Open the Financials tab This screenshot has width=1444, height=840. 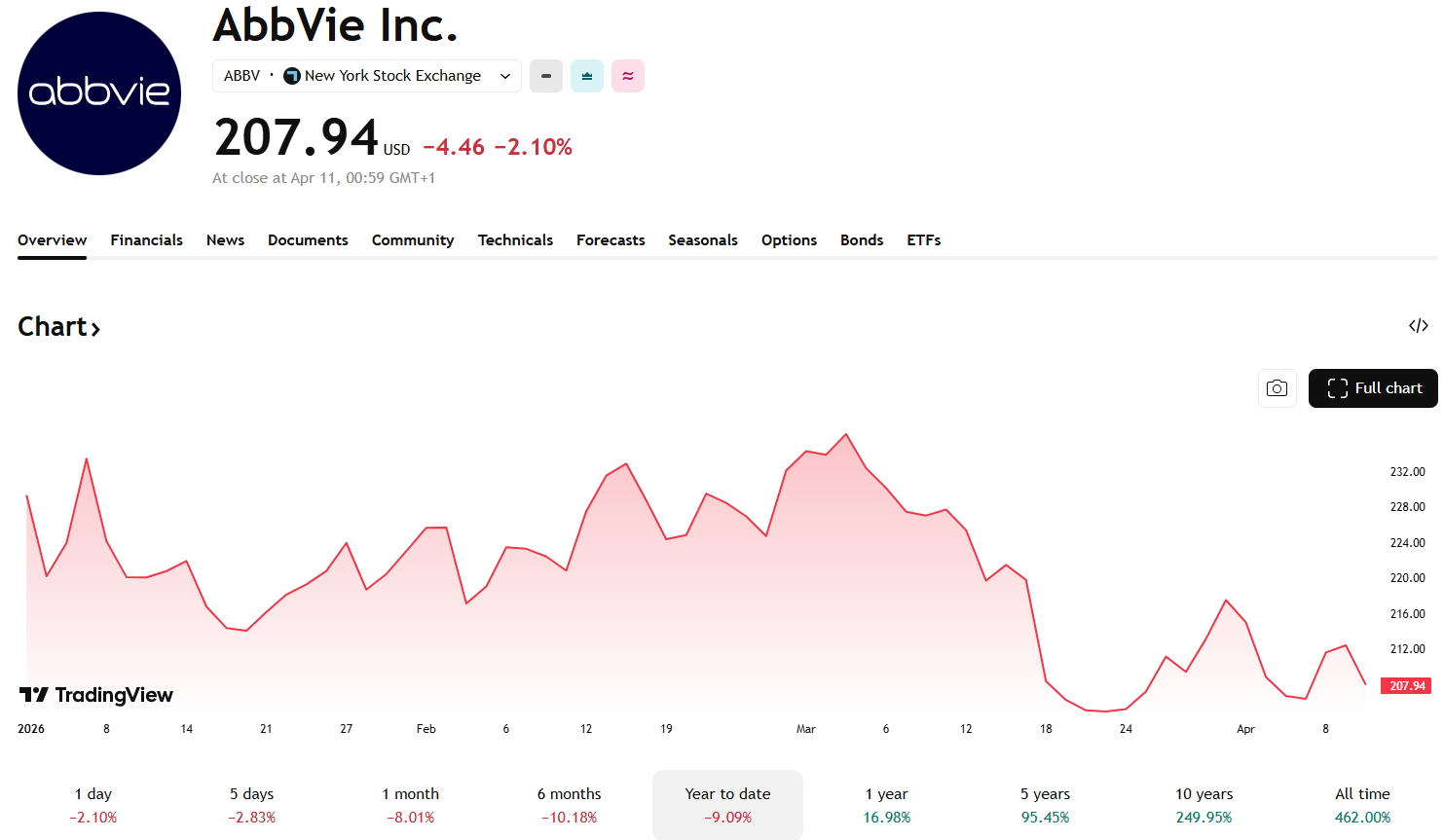(146, 240)
